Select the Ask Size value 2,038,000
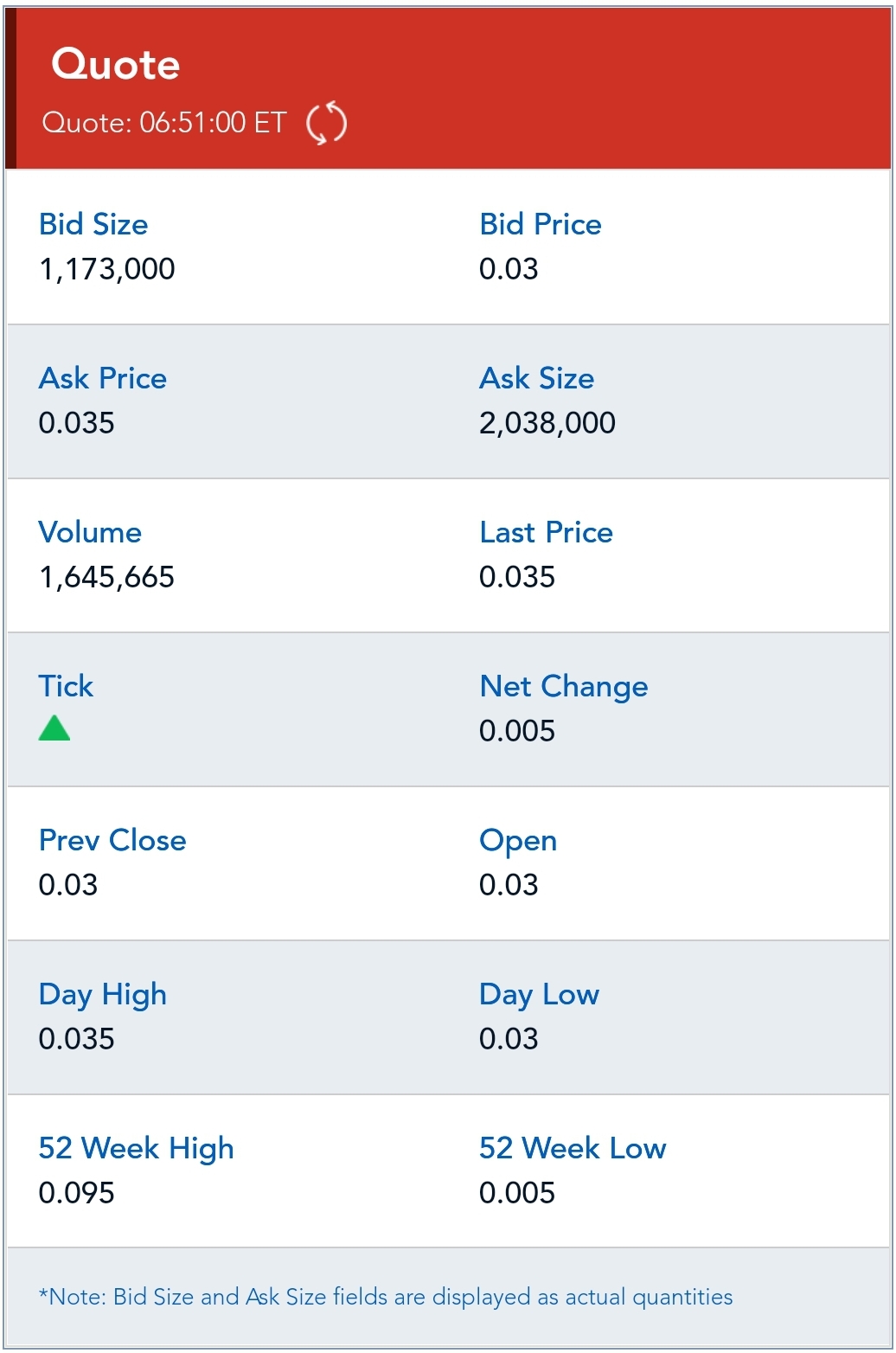896x1353 pixels. point(547,423)
